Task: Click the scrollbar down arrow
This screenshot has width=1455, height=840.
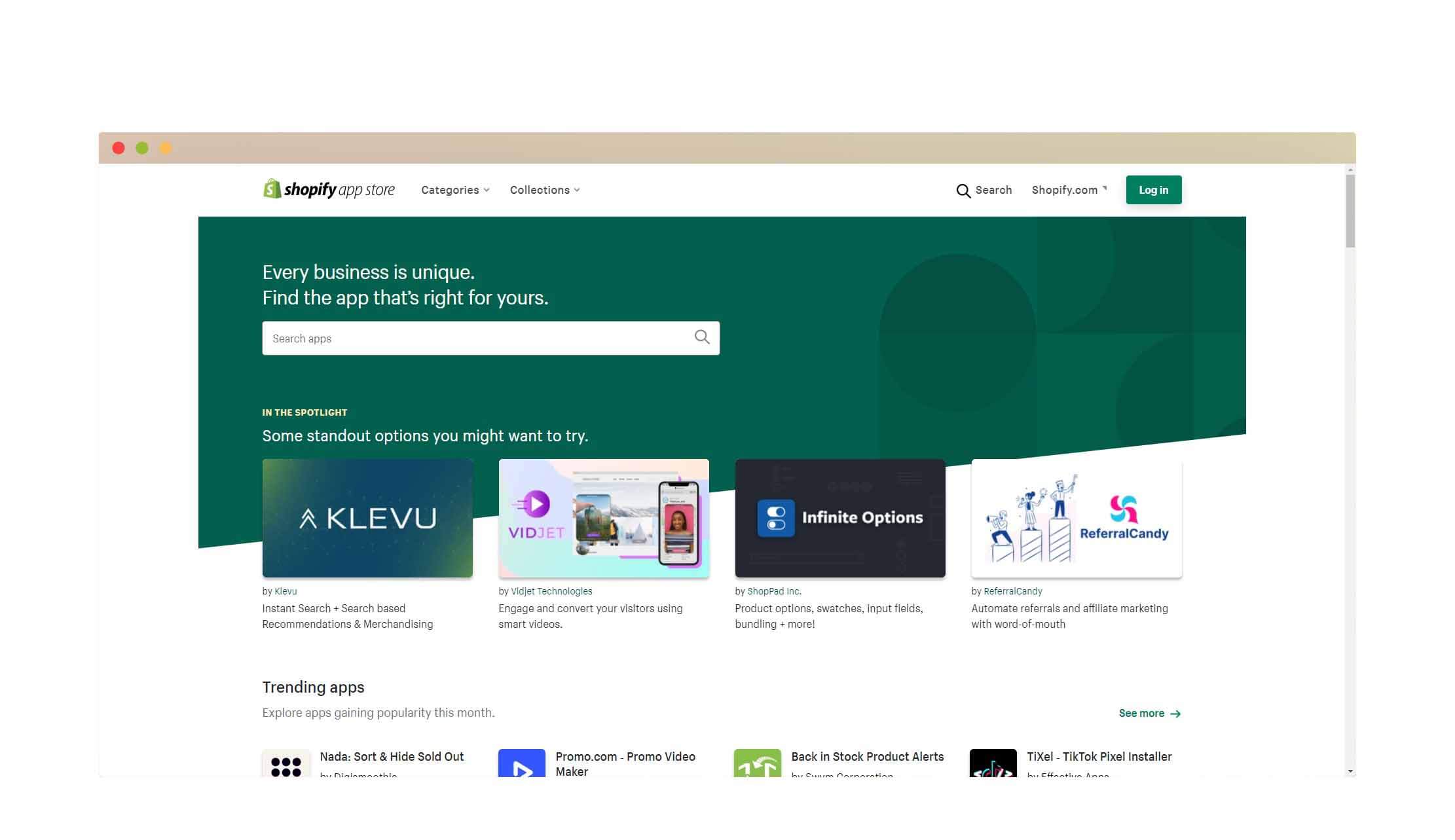Action: point(1350,772)
